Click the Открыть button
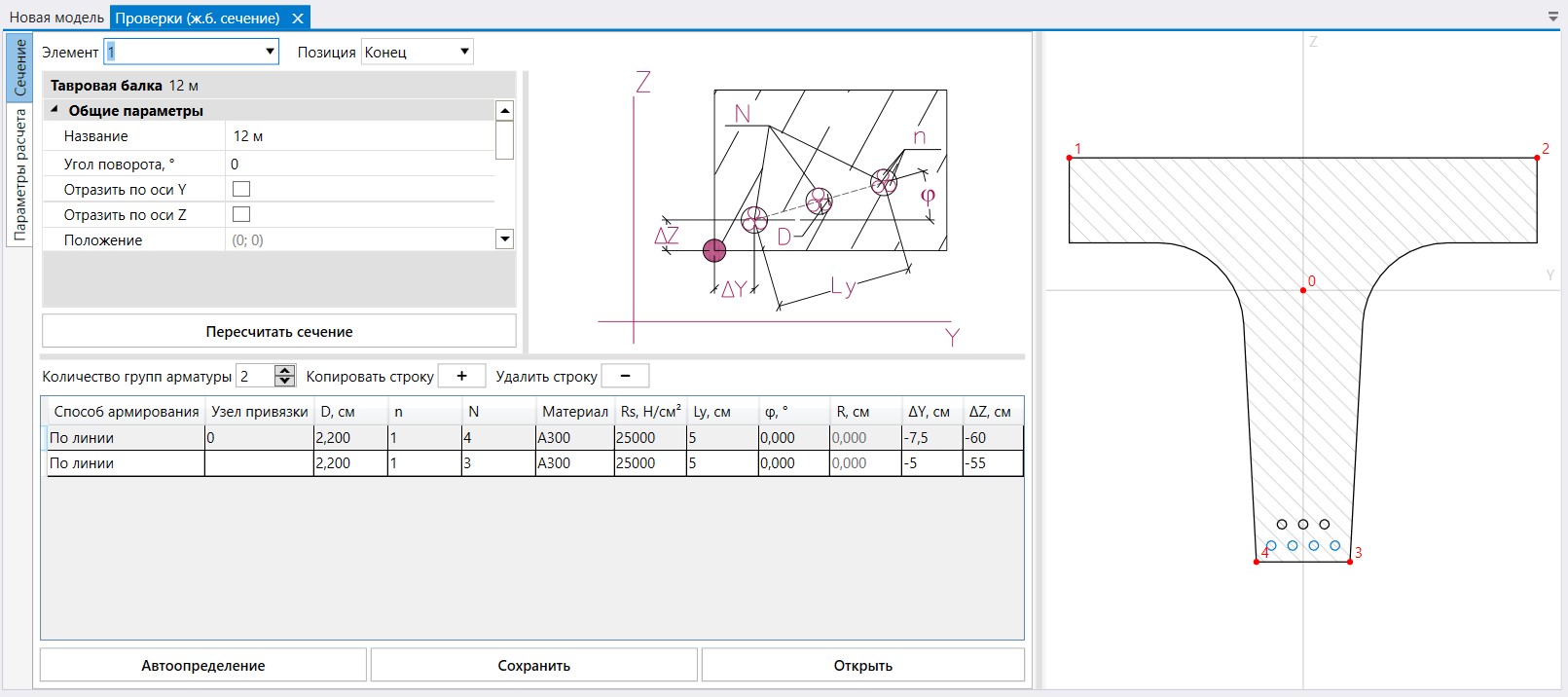Screen dimensions: 1568x697 pos(863,666)
